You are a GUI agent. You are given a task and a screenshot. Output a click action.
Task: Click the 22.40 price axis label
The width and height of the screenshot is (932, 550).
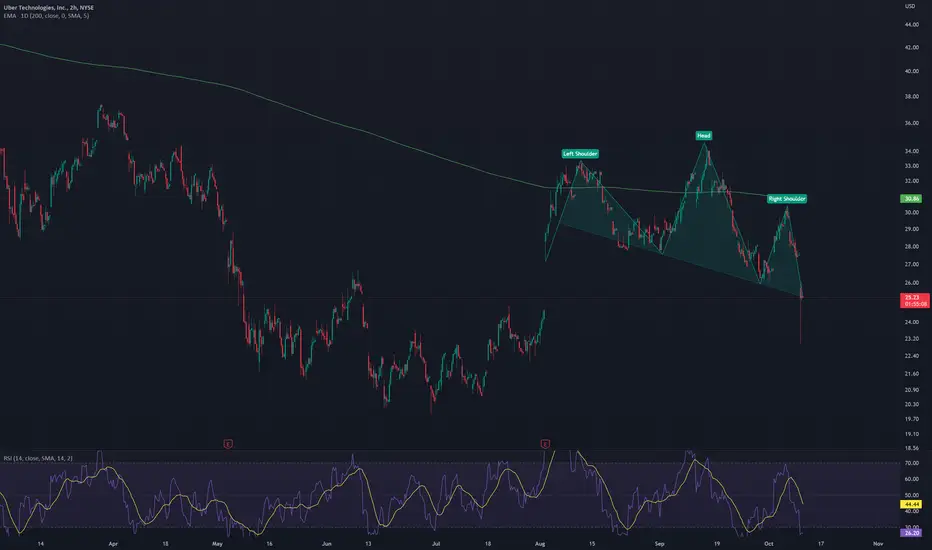911,356
